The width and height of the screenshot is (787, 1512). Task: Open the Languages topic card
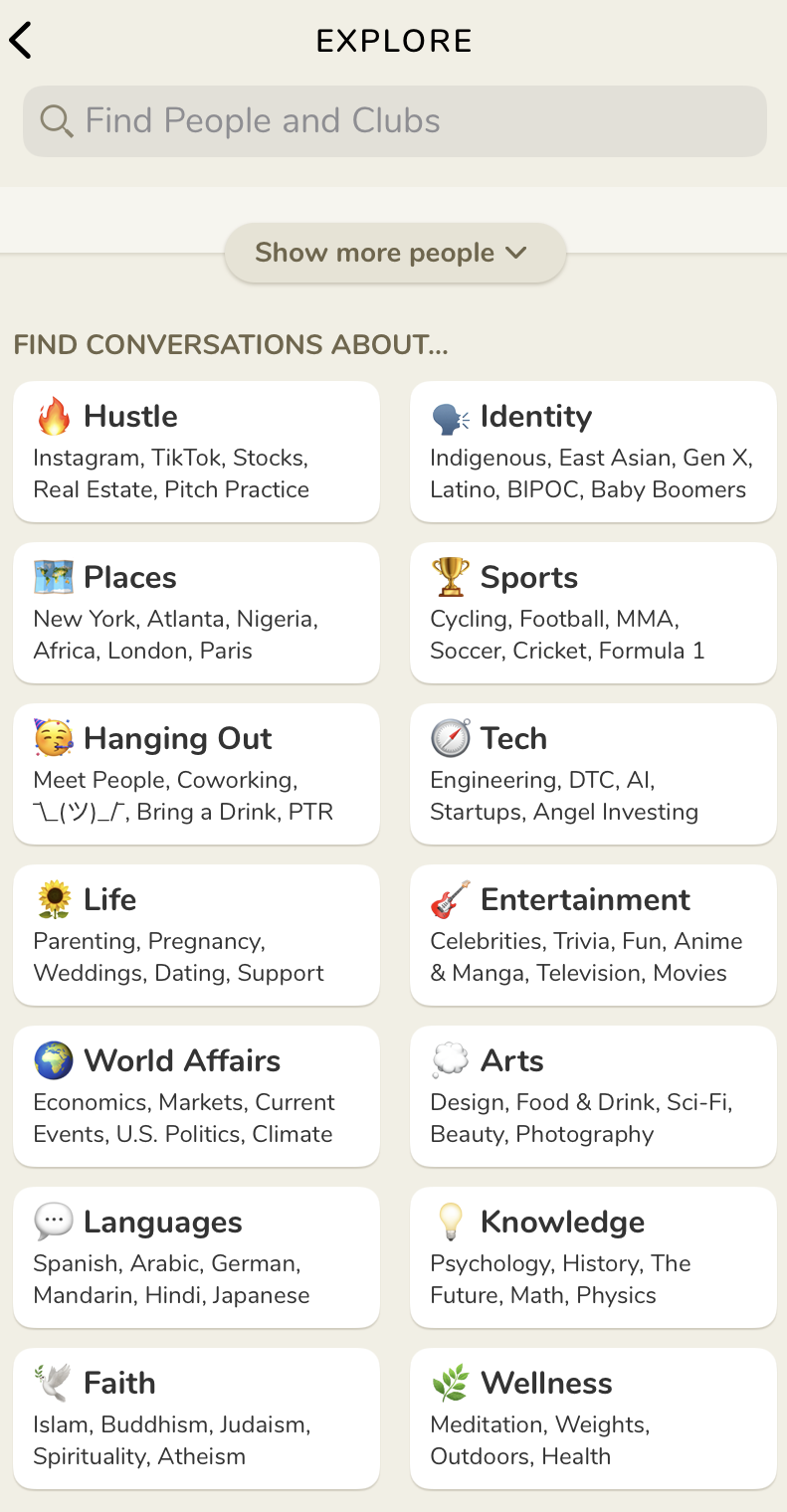(x=196, y=1257)
